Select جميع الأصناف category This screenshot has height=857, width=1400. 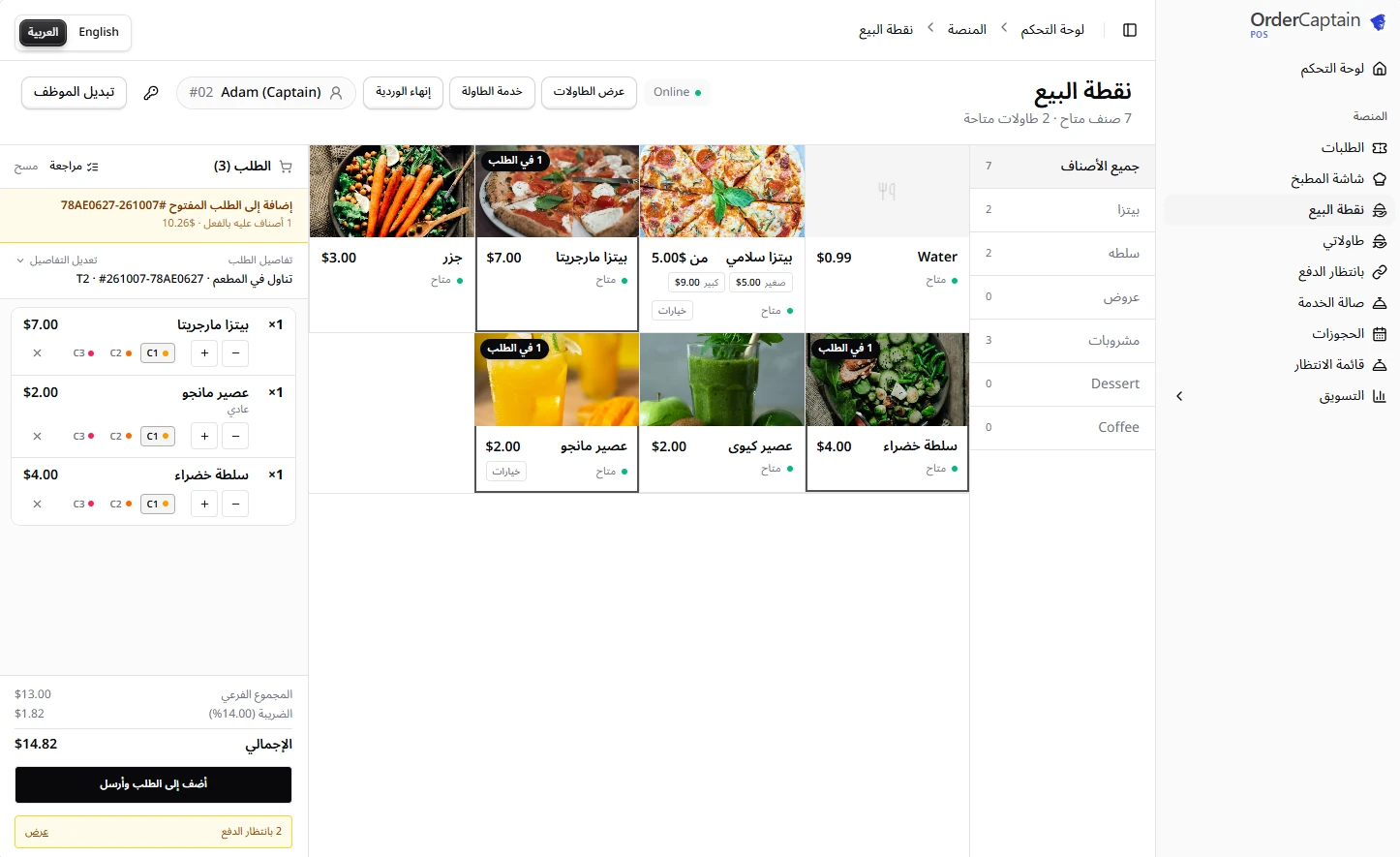coord(1063,167)
